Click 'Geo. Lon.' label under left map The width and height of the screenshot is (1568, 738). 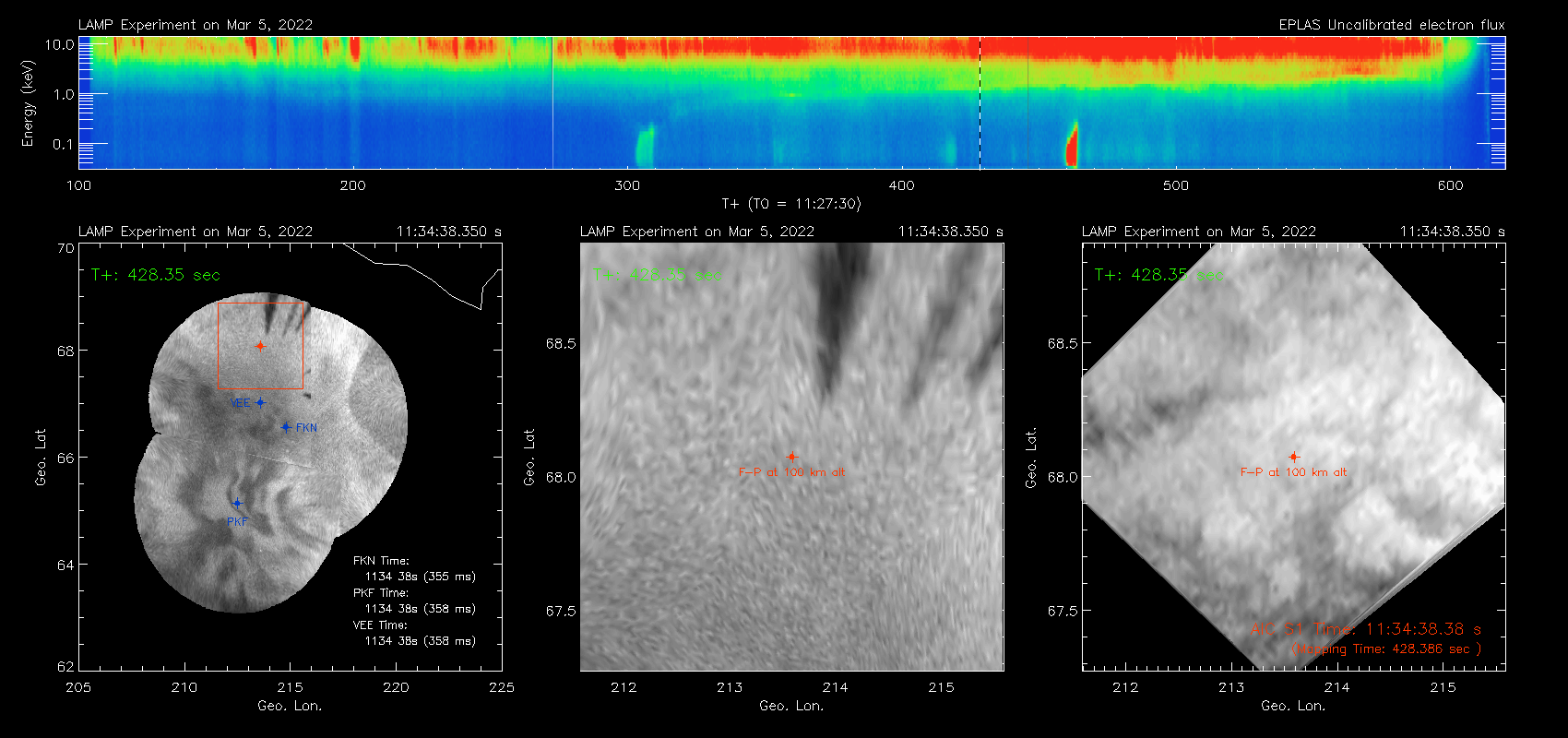[x=291, y=706]
